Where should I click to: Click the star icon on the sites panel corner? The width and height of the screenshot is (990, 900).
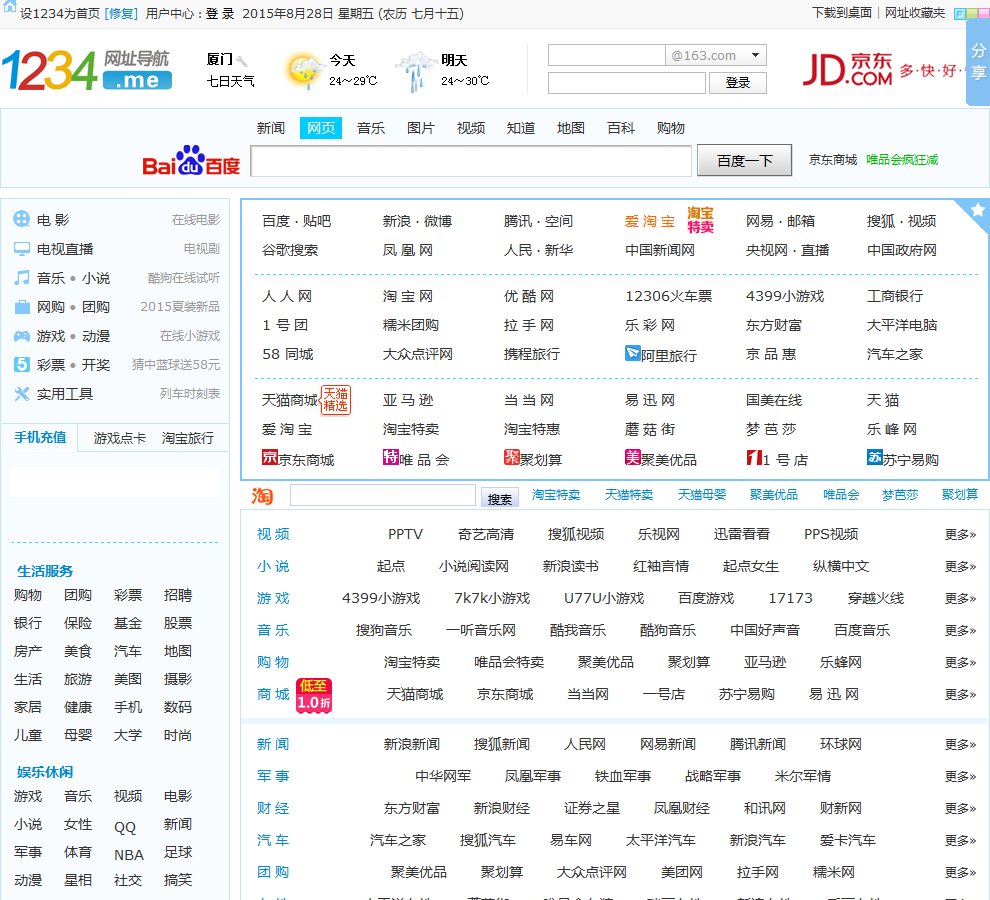point(977,210)
